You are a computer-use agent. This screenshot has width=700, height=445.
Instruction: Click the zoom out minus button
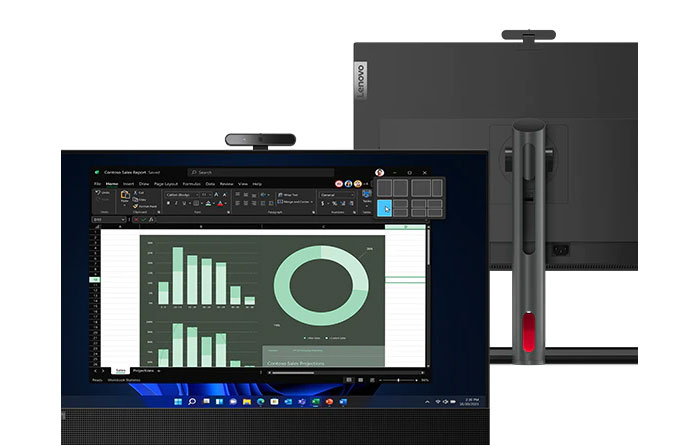380,380
